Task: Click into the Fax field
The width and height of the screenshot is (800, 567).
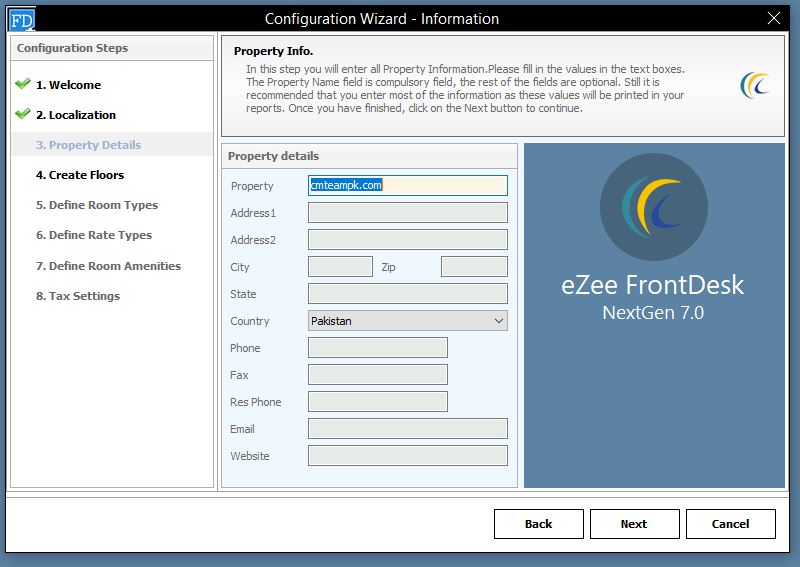Action: coord(378,375)
